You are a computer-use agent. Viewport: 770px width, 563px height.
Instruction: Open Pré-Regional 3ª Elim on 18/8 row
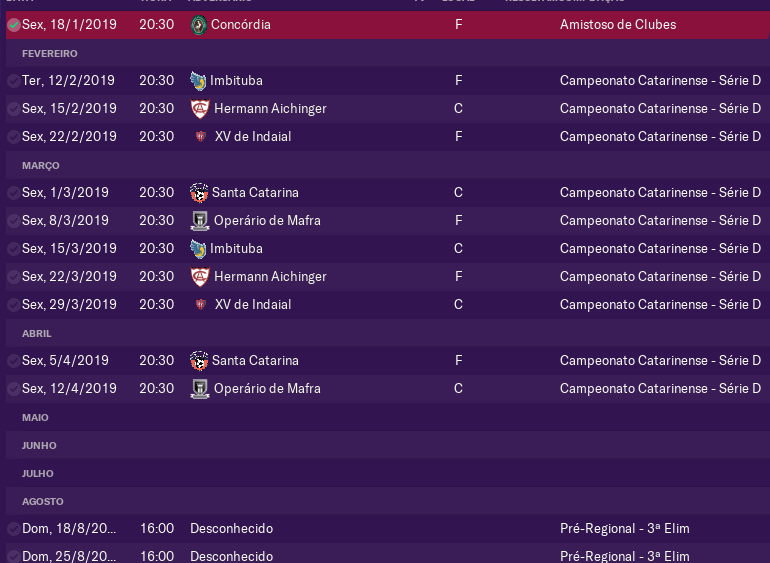click(x=625, y=529)
